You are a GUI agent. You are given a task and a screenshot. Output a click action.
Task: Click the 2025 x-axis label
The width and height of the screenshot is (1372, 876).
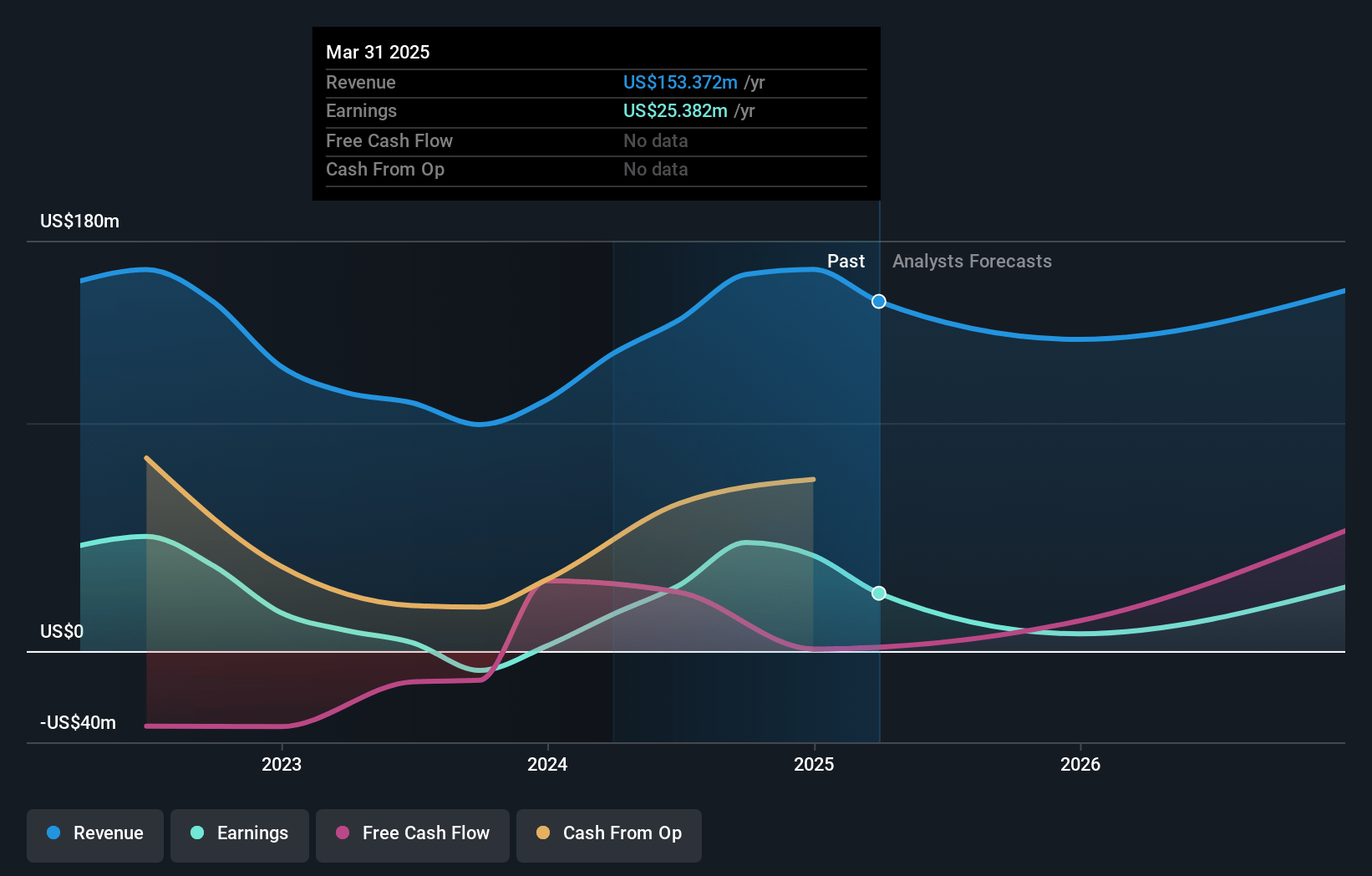[x=814, y=764]
